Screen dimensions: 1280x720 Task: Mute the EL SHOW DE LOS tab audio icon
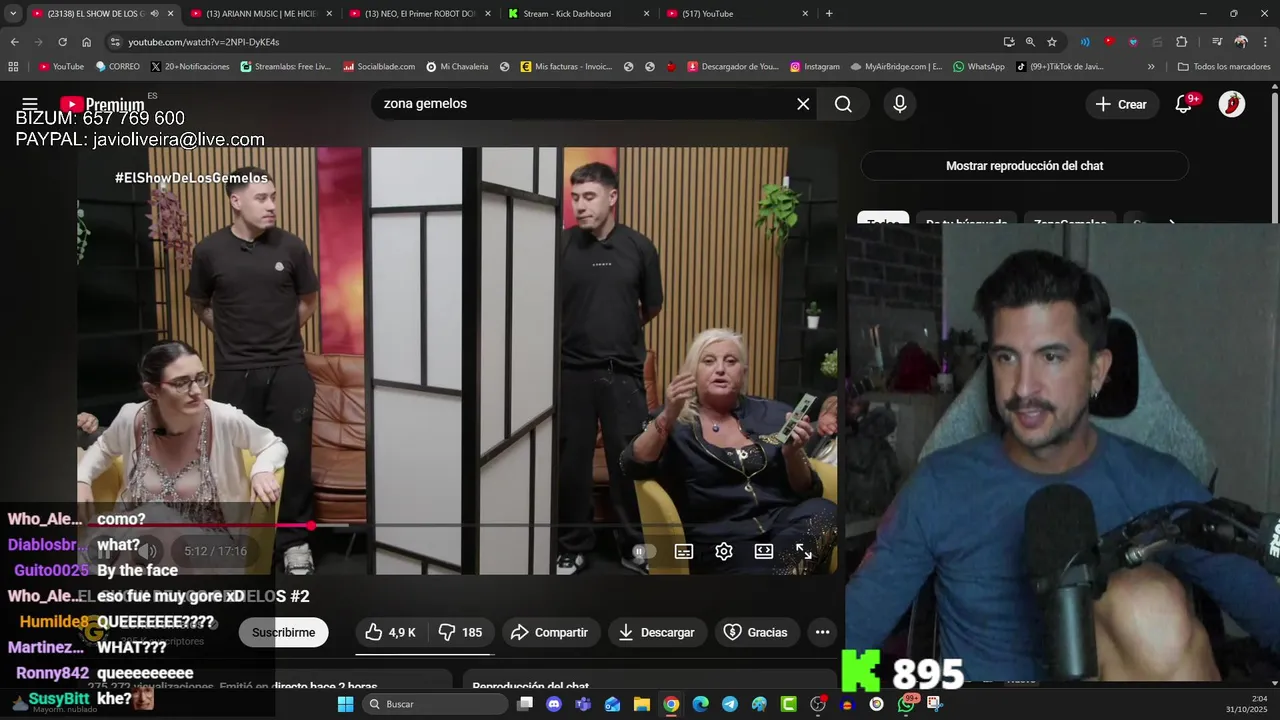point(154,14)
